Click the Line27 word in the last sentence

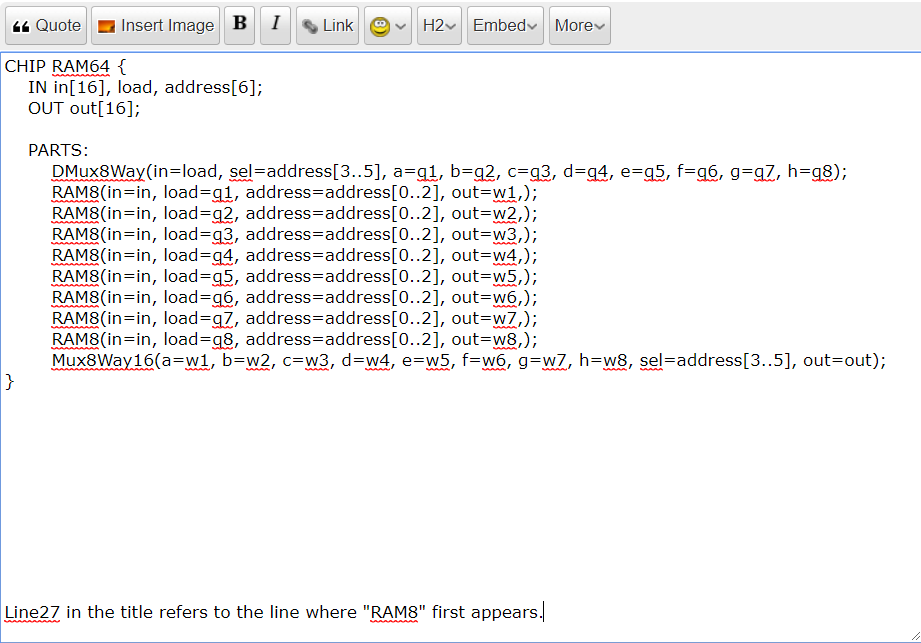pyautogui.click(x=32, y=612)
